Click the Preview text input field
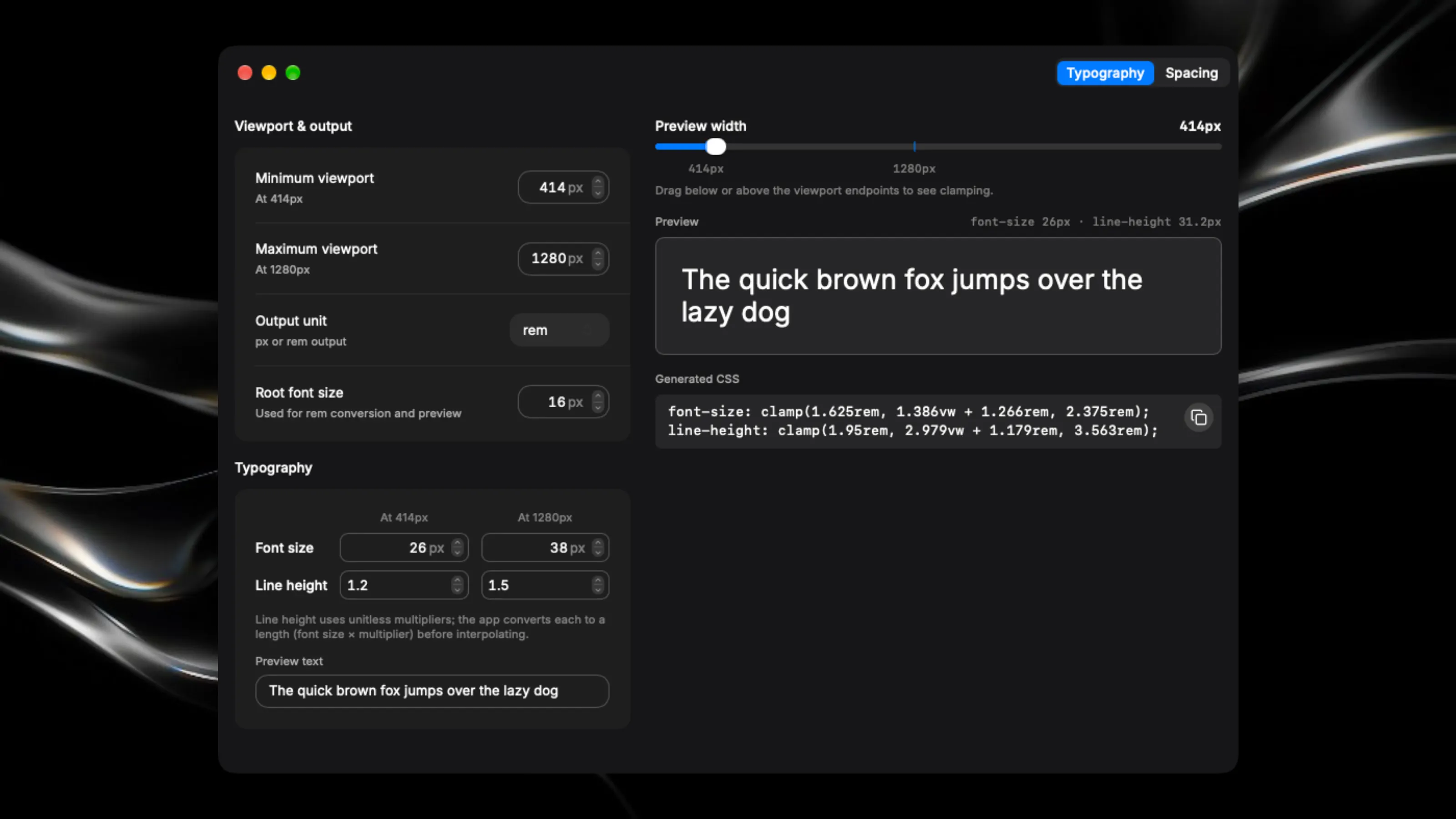The image size is (1456, 819). [432, 691]
